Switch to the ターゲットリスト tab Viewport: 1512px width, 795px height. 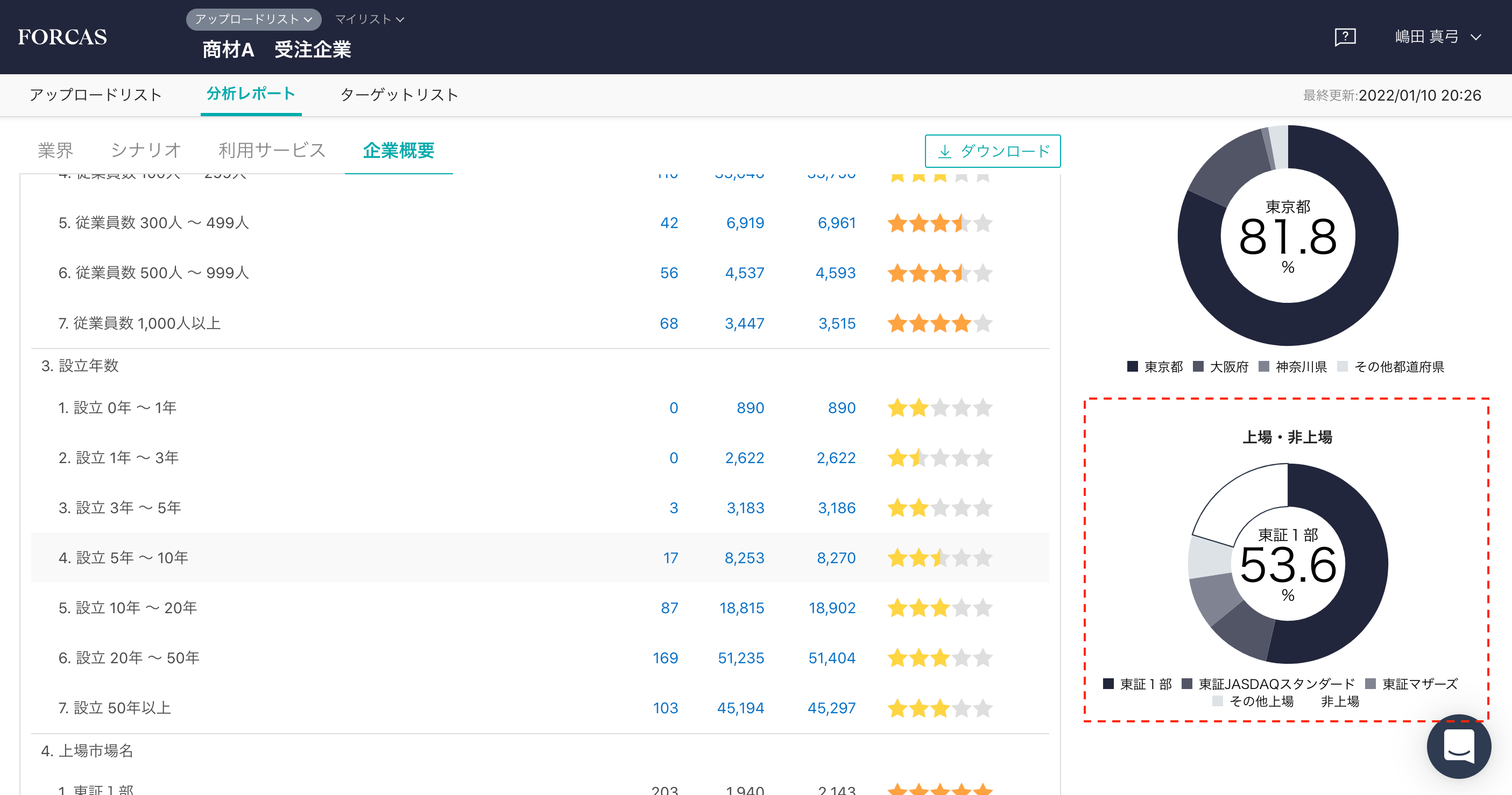399,95
